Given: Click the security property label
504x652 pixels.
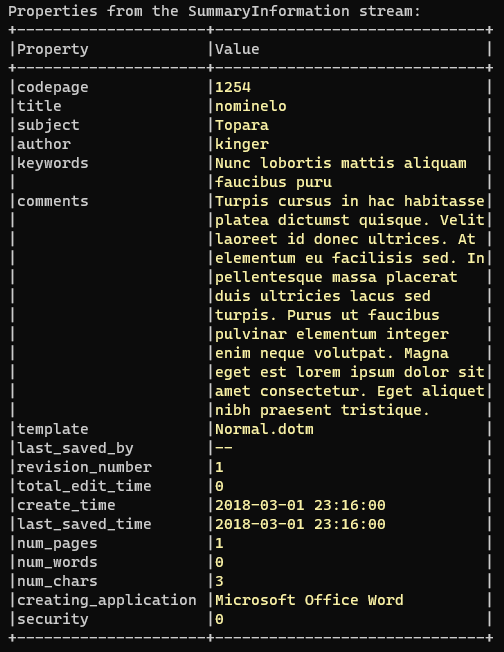Looking at the screenshot, I should coord(53,619).
